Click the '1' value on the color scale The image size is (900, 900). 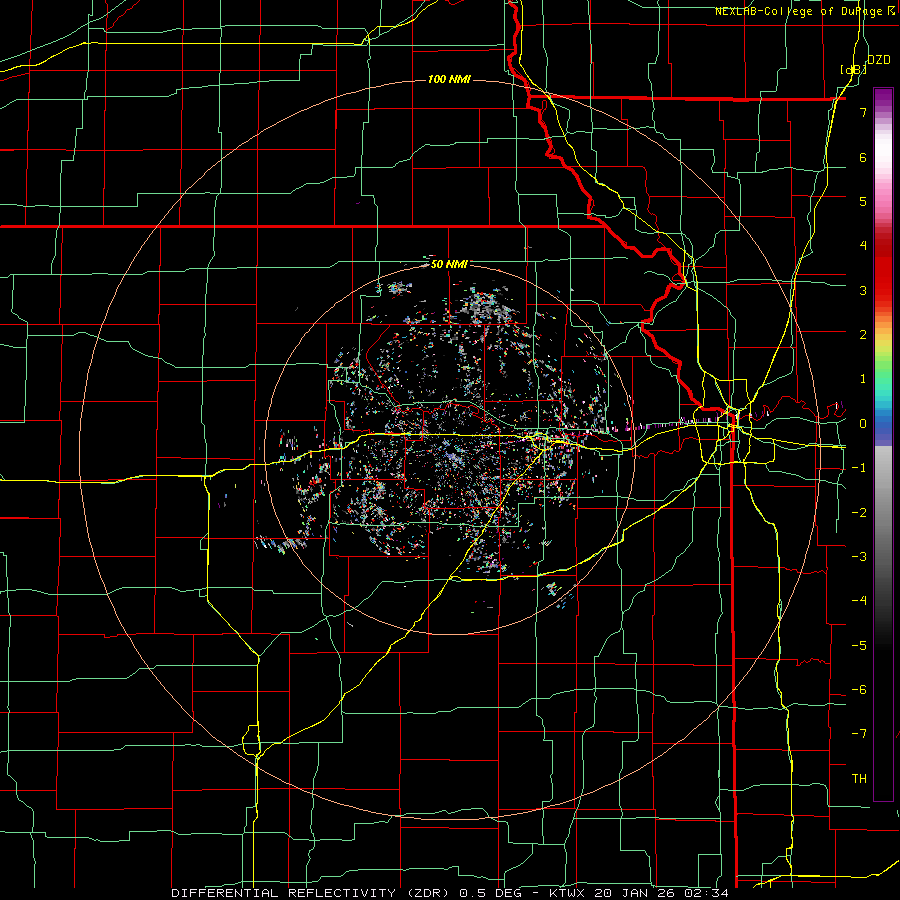click(x=863, y=379)
